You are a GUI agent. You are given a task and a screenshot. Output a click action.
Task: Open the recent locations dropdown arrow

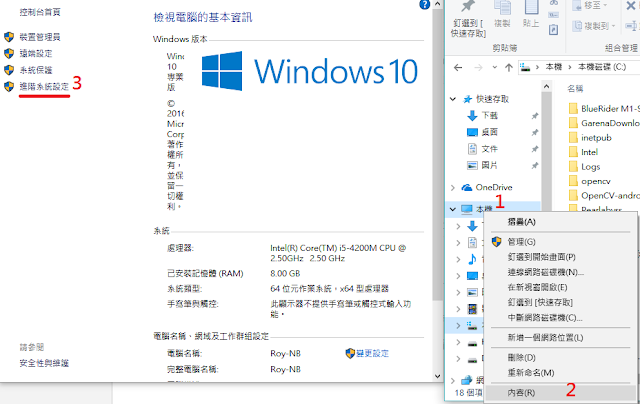click(495, 68)
